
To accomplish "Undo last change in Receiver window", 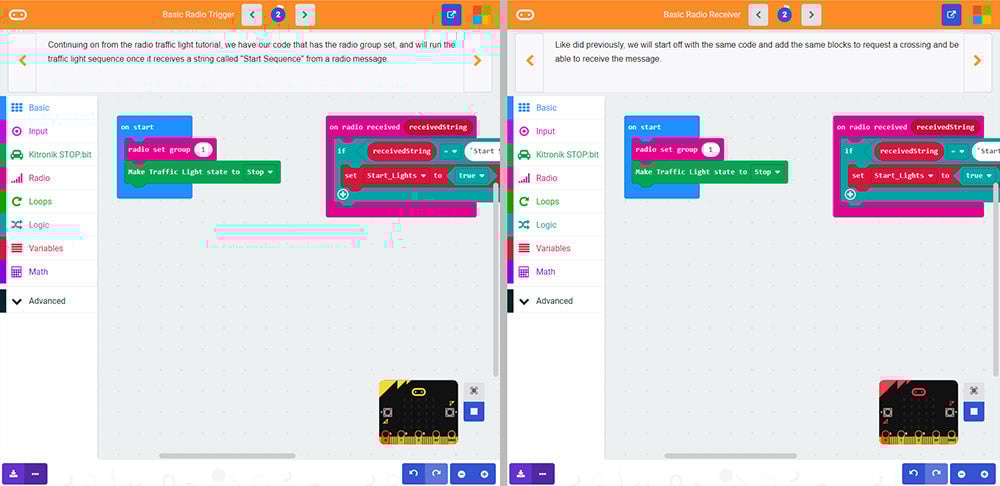I will coord(914,474).
